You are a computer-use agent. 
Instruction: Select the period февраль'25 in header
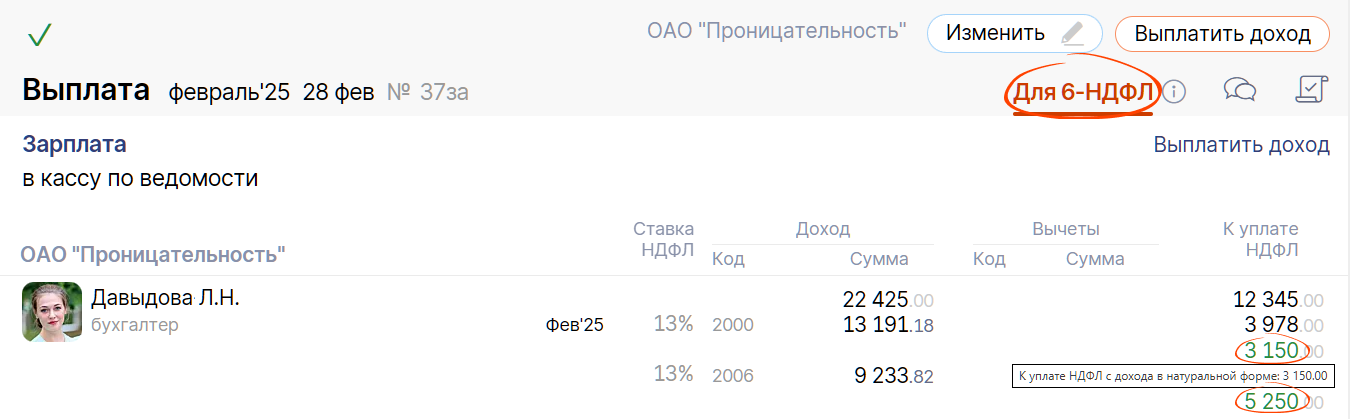point(228,93)
